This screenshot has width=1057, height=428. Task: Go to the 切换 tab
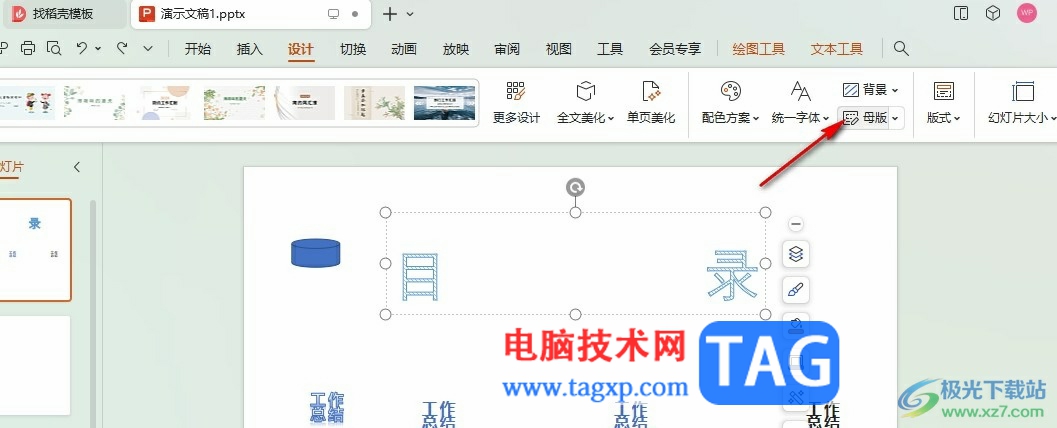point(353,49)
